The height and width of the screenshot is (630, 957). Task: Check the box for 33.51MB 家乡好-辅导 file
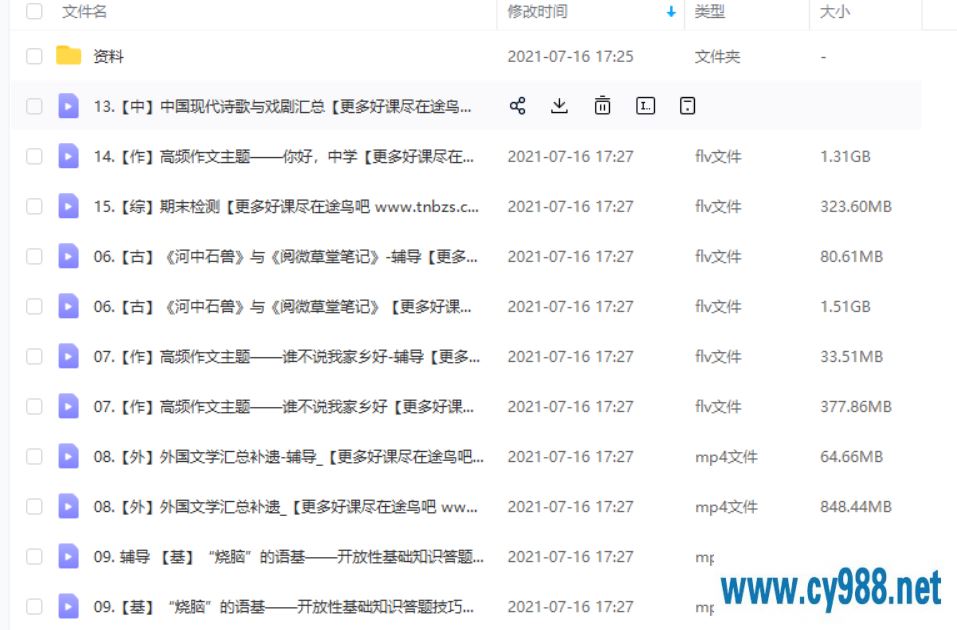click(x=34, y=357)
